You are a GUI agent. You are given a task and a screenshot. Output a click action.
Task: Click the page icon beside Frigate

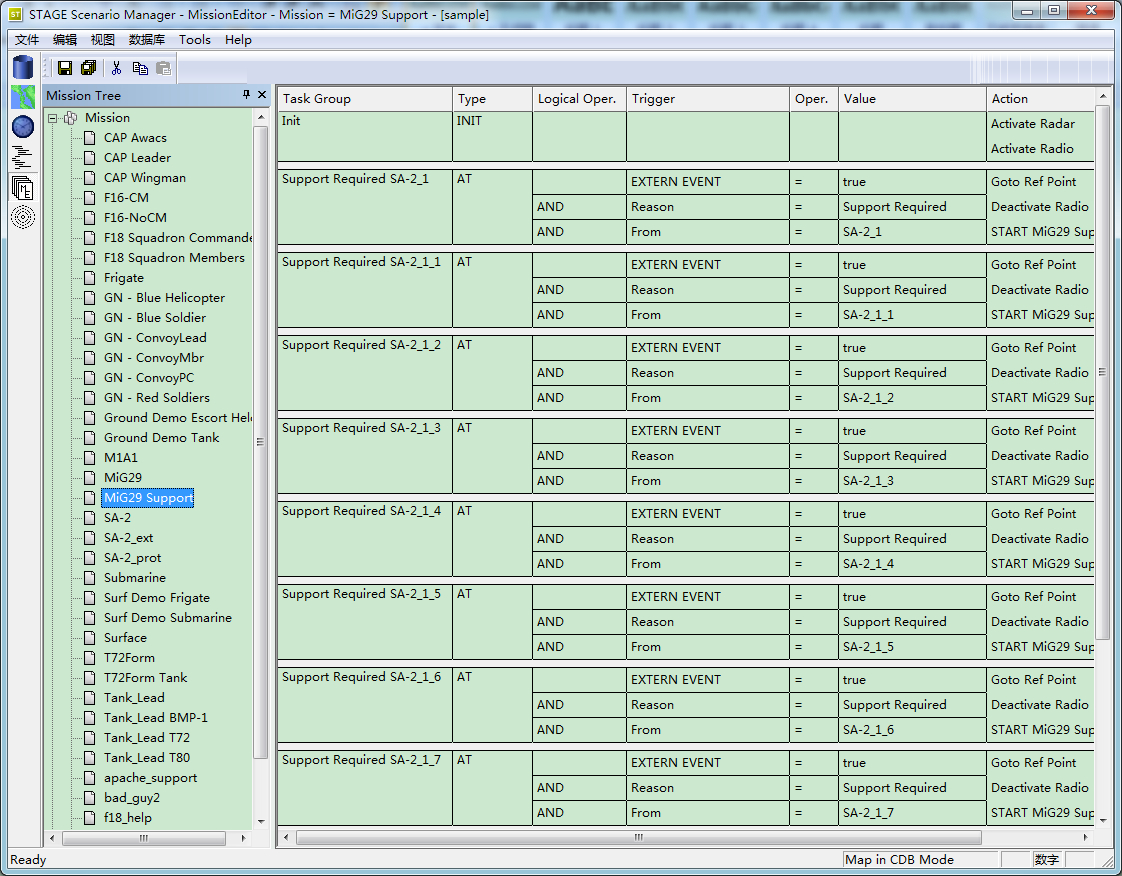(x=89, y=278)
